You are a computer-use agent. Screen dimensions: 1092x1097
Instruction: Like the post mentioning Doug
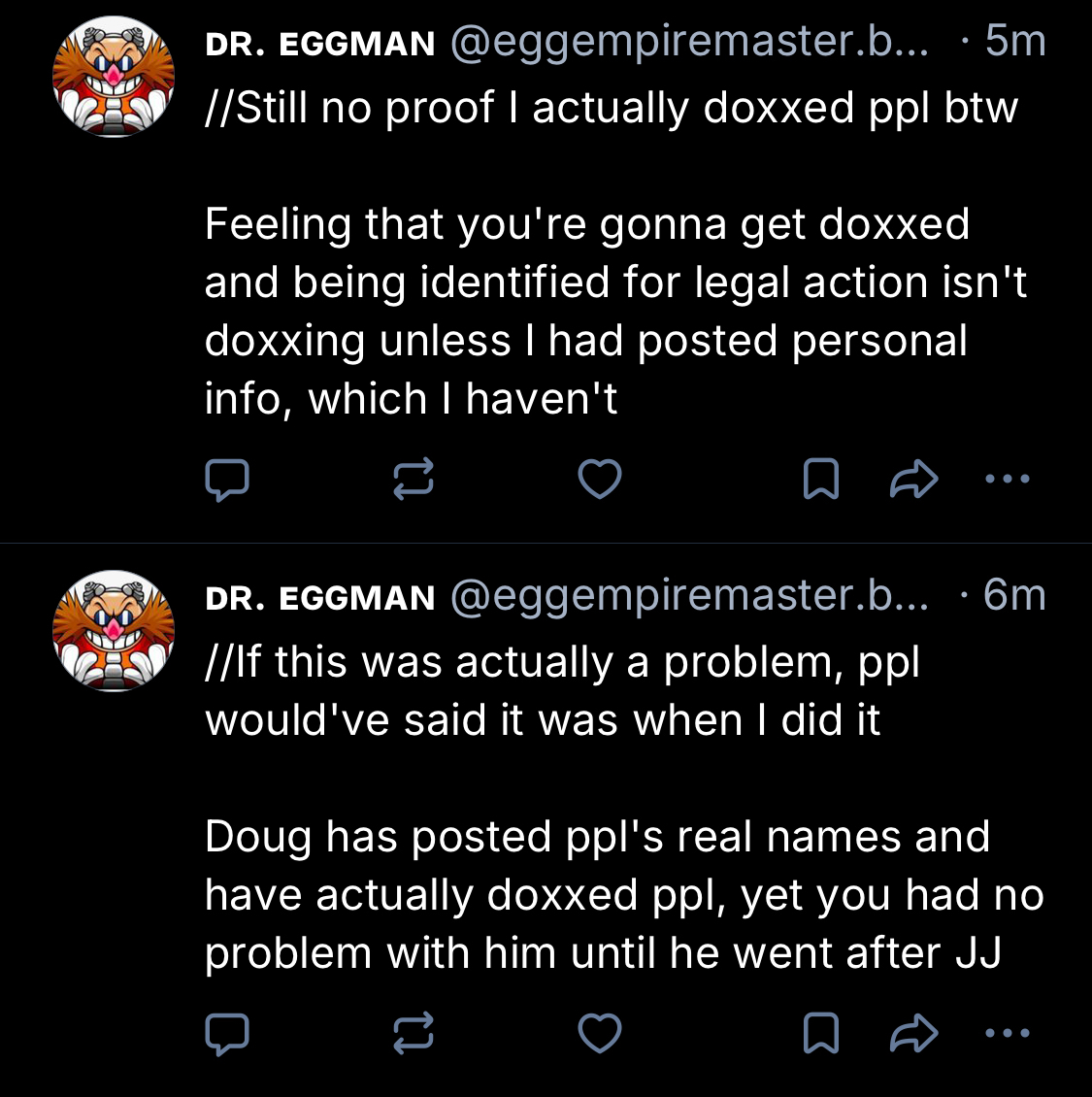pyautogui.click(x=600, y=1033)
